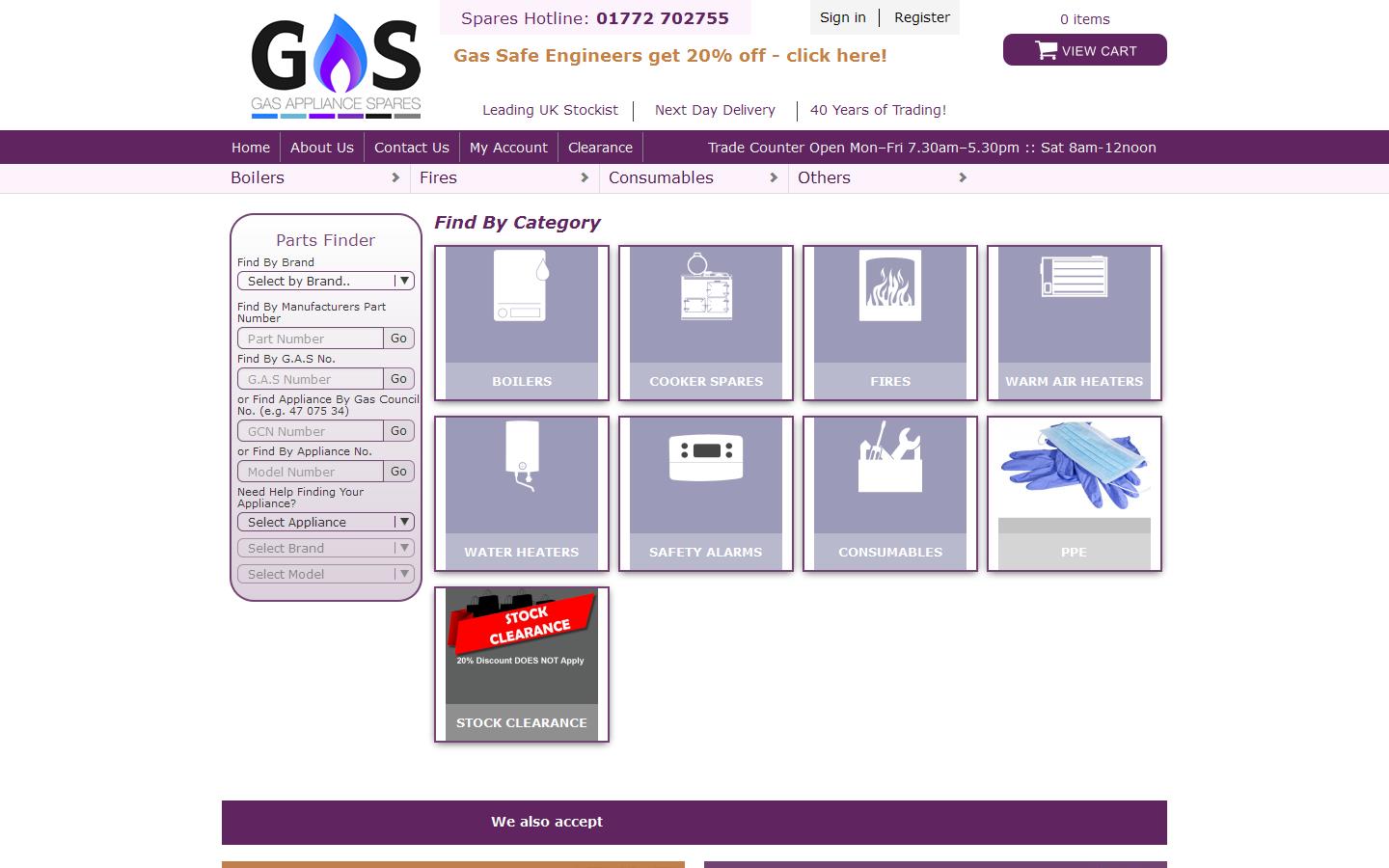The image size is (1389, 868).
Task: Open the About Us menu item
Action: [x=322, y=147]
